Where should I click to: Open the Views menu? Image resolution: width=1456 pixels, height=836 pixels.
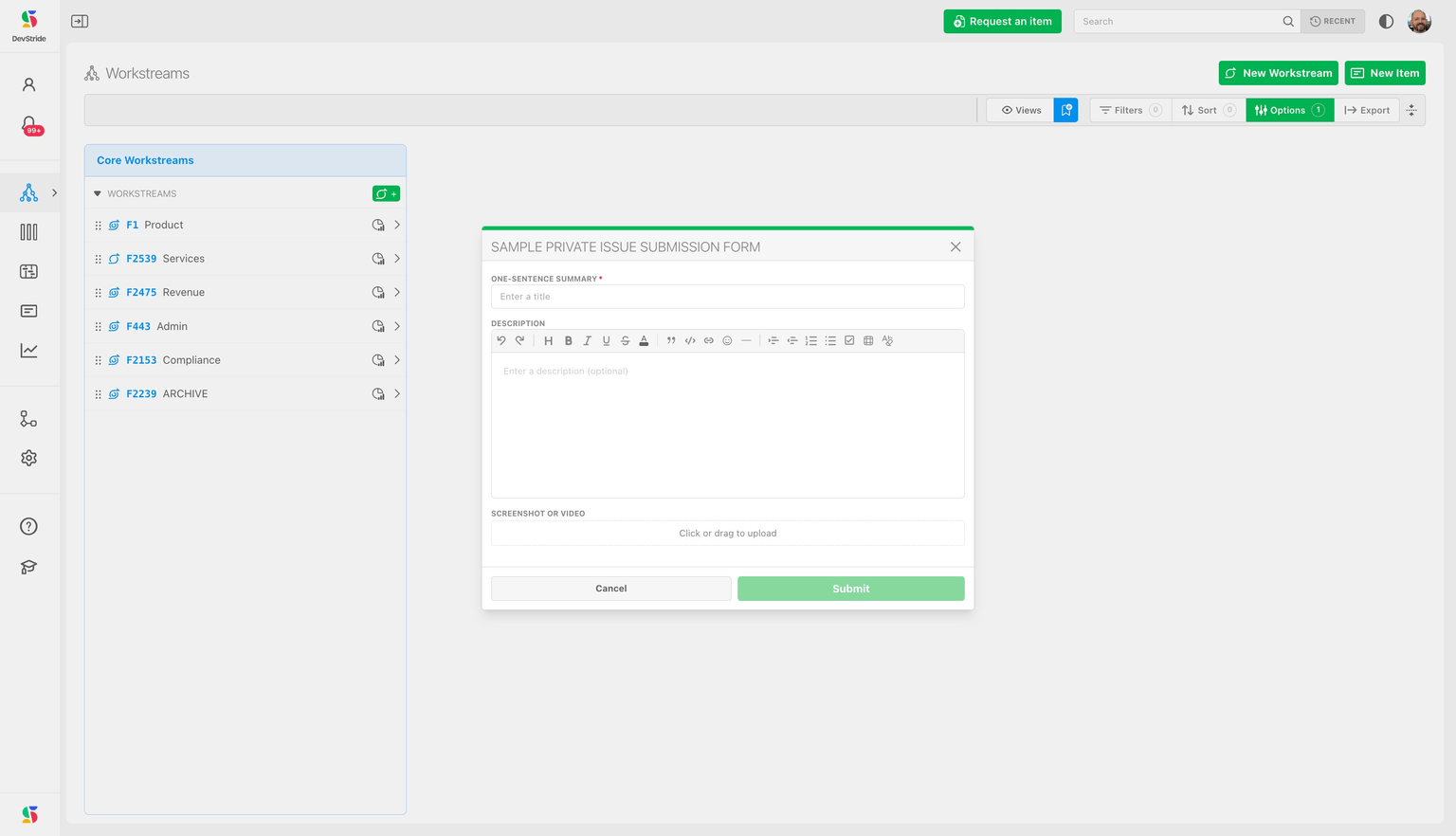[x=1020, y=110]
